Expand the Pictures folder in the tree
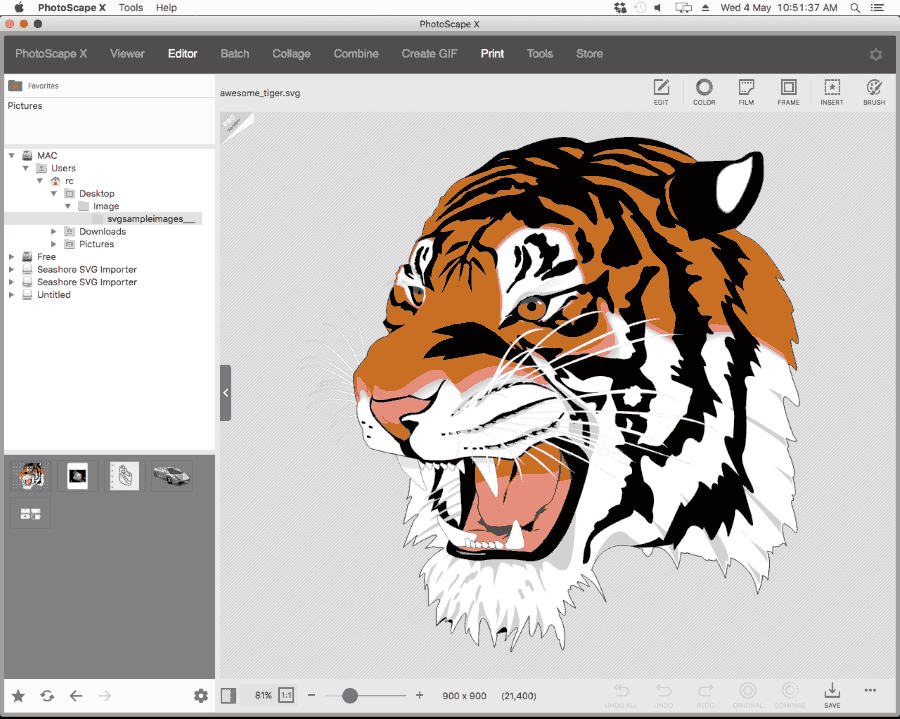Image resolution: width=900 pixels, height=719 pixels. [x=53, y=244]
